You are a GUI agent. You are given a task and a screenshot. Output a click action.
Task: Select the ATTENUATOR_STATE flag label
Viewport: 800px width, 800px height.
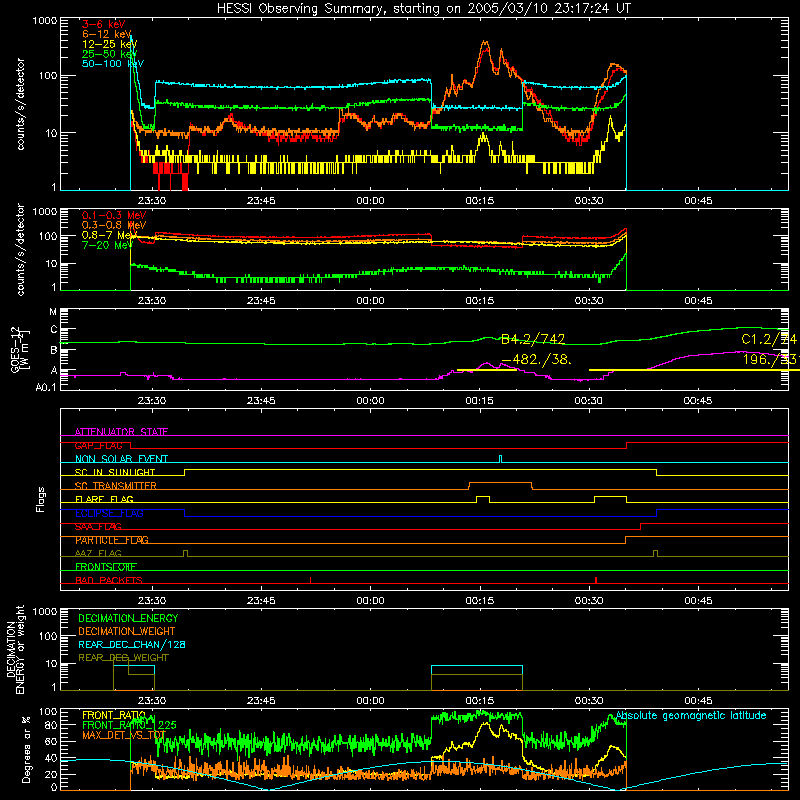[121, 432]
